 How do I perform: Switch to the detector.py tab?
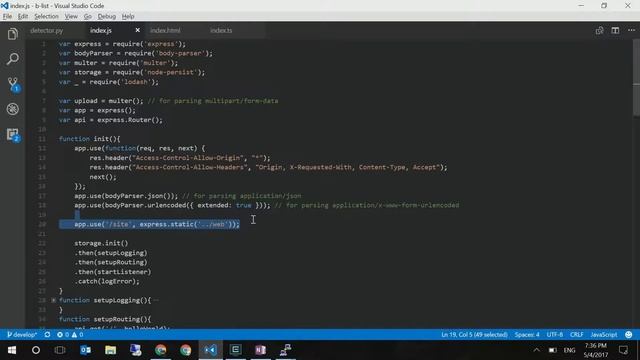tap(47, 31)
